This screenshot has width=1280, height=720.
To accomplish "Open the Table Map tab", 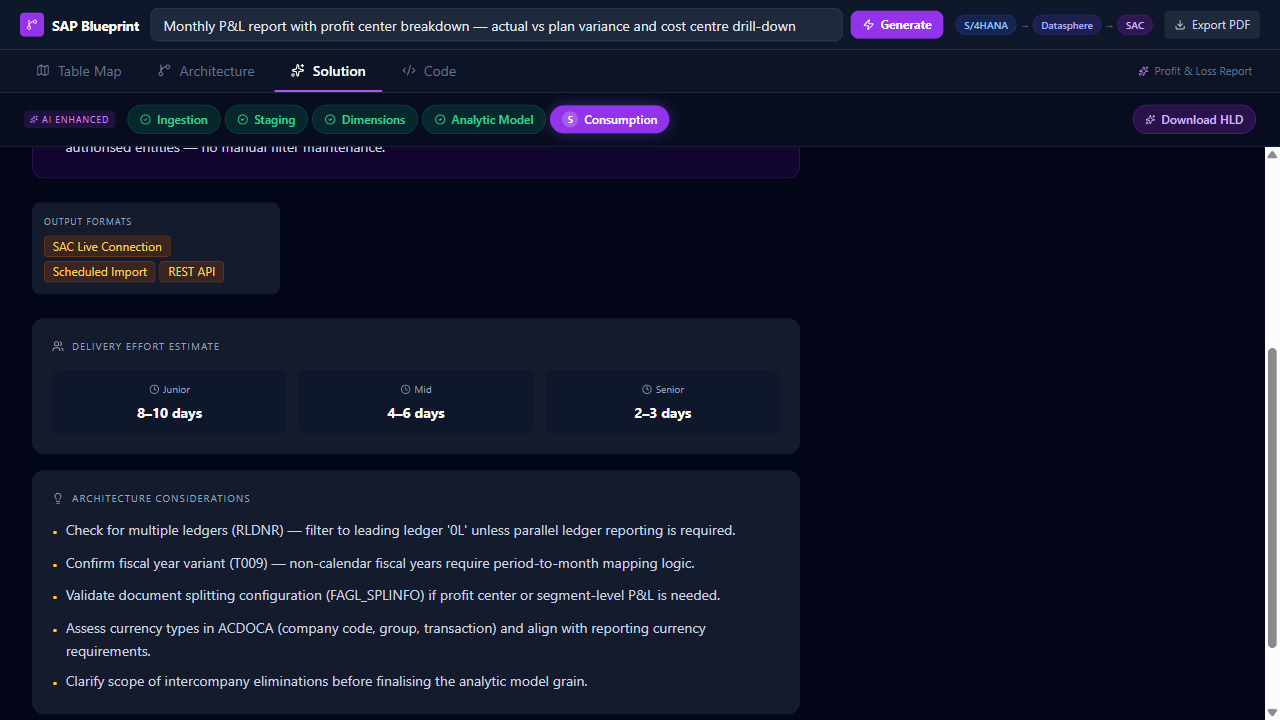I will [79, 71].
